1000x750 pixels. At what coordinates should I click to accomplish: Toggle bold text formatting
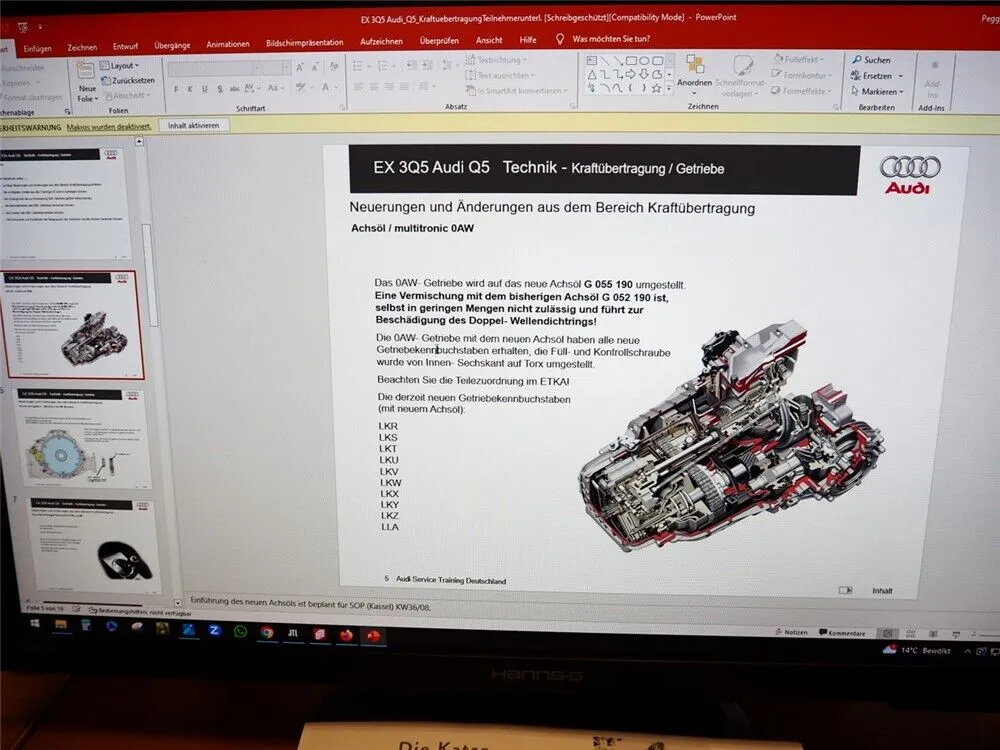(176, 88)
